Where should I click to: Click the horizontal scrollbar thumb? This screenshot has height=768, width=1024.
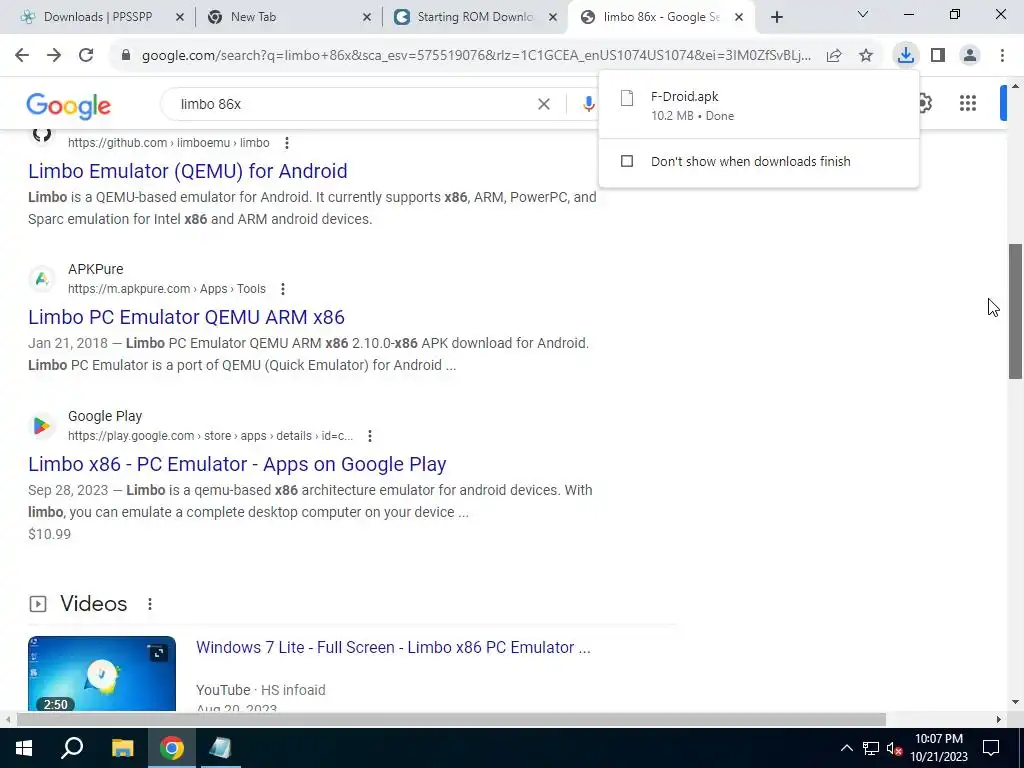point(451,719)
